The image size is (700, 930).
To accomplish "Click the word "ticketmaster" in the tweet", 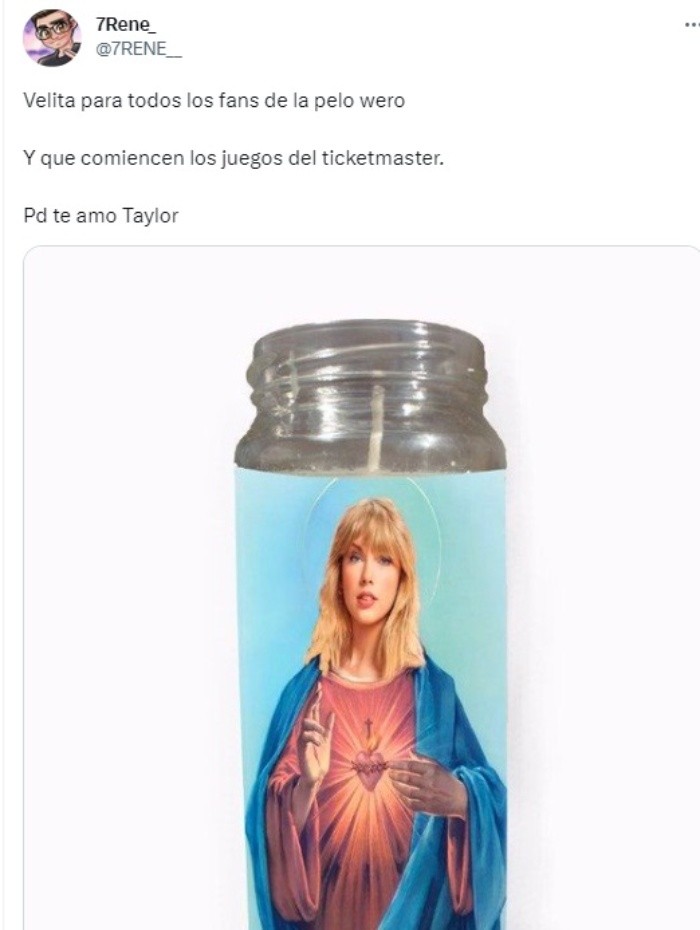I will click(x=383, y=158).
